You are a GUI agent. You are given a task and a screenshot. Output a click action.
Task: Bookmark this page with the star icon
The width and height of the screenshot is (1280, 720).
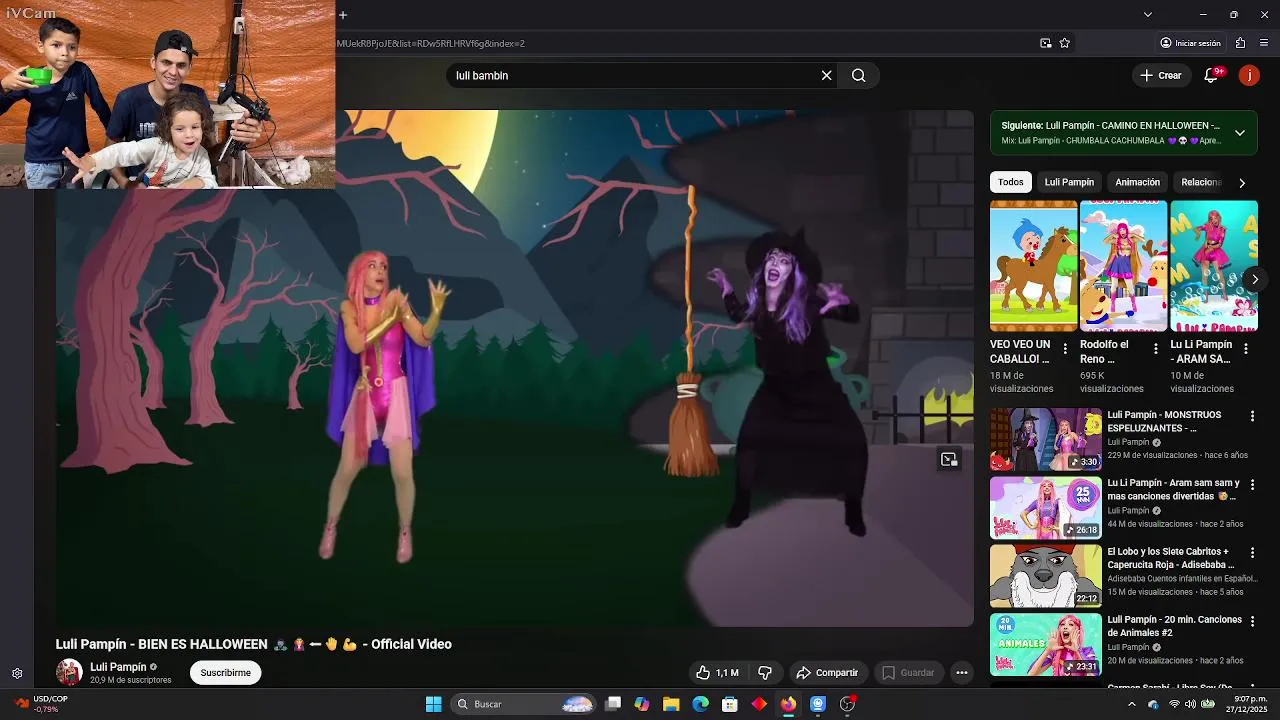pyautogui.click(x=1064, y=43)
